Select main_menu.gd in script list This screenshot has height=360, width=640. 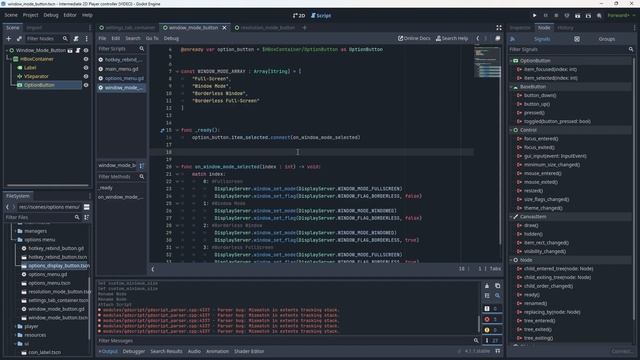(x=121, y=69)
